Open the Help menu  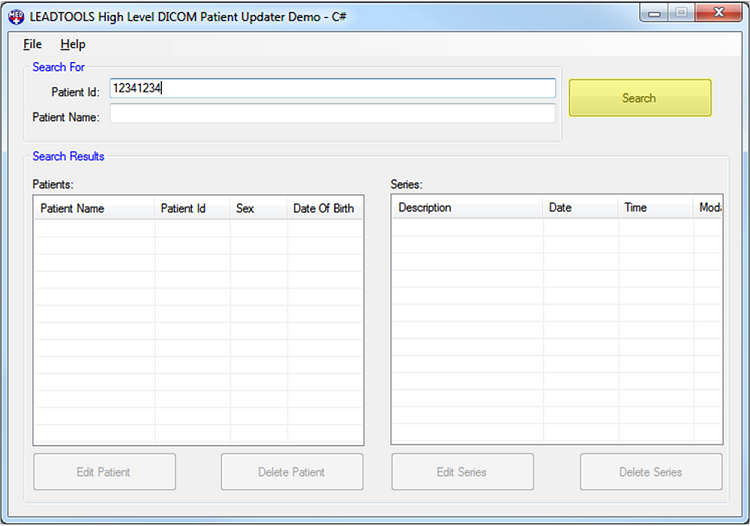pyautogui.click(x=73, y=44)
